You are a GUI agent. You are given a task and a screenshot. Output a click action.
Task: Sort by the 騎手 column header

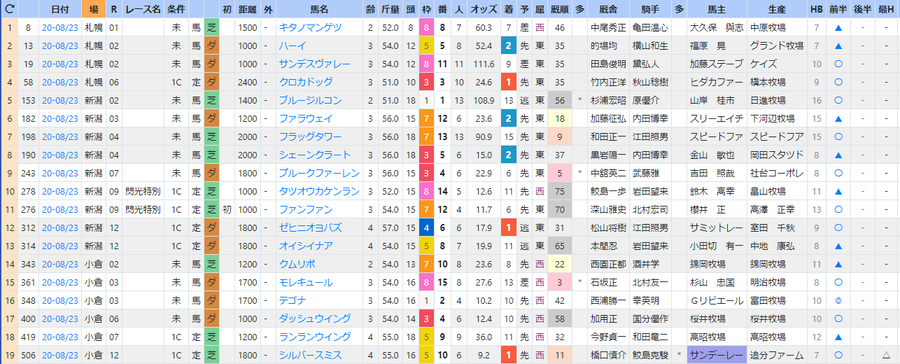coord(650,9)
